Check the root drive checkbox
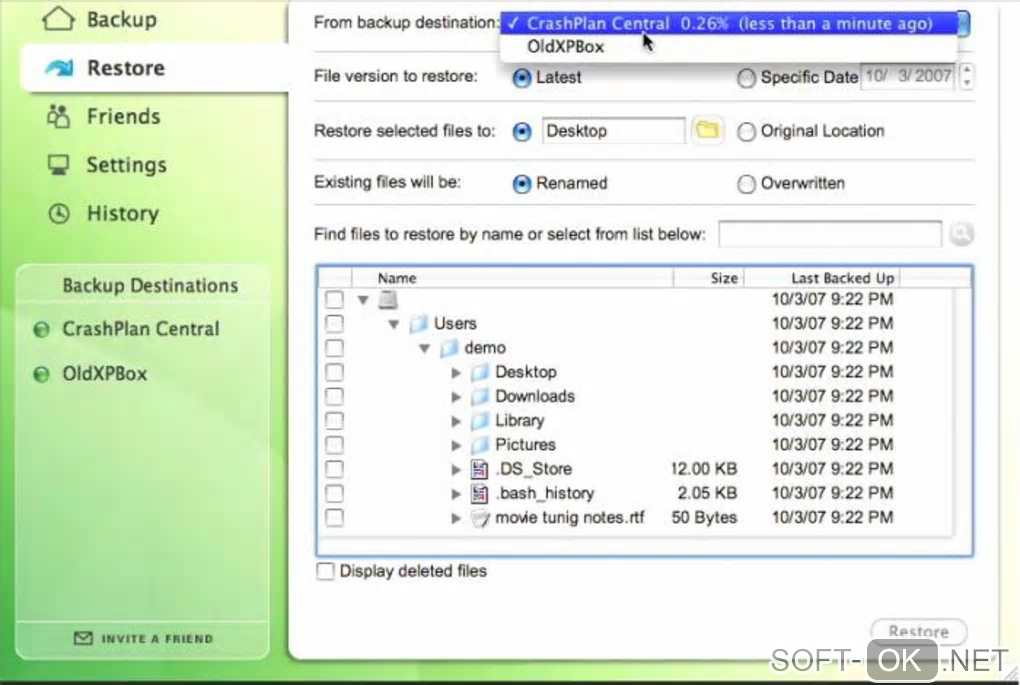 tap(334, 299)
